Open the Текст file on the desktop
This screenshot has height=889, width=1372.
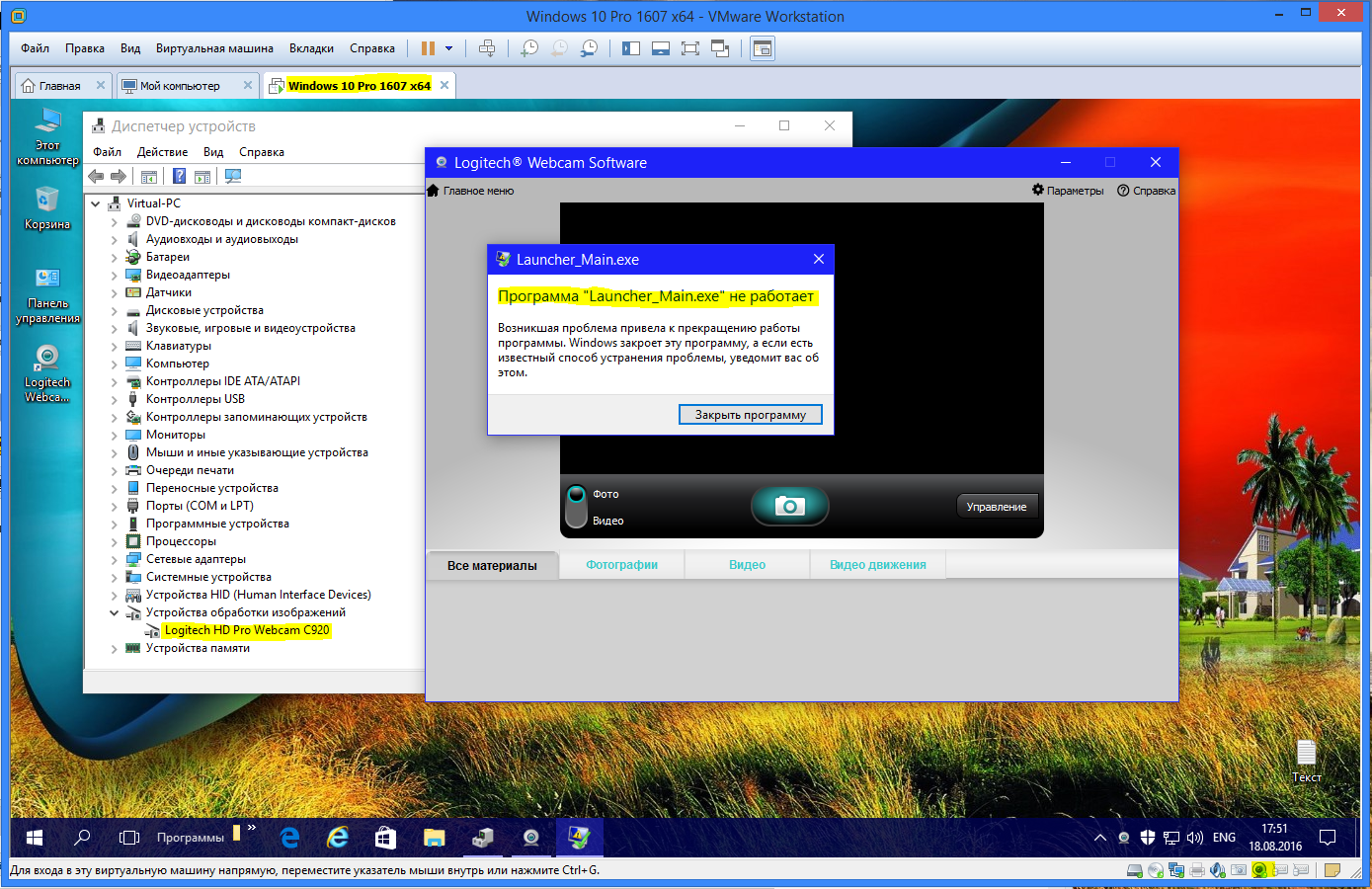click(1307, 762)
